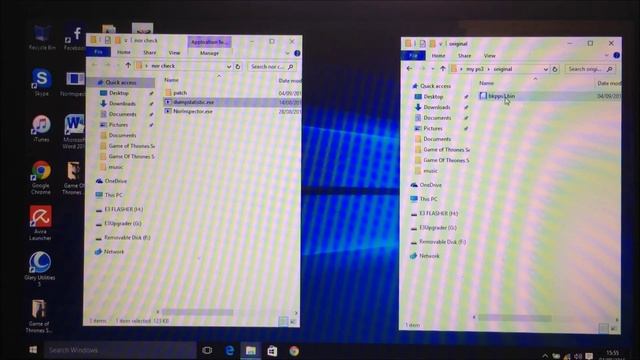
Task: Expand the ribbon in the nor check window
Action: pyautogui.click(x=287, y=53)
